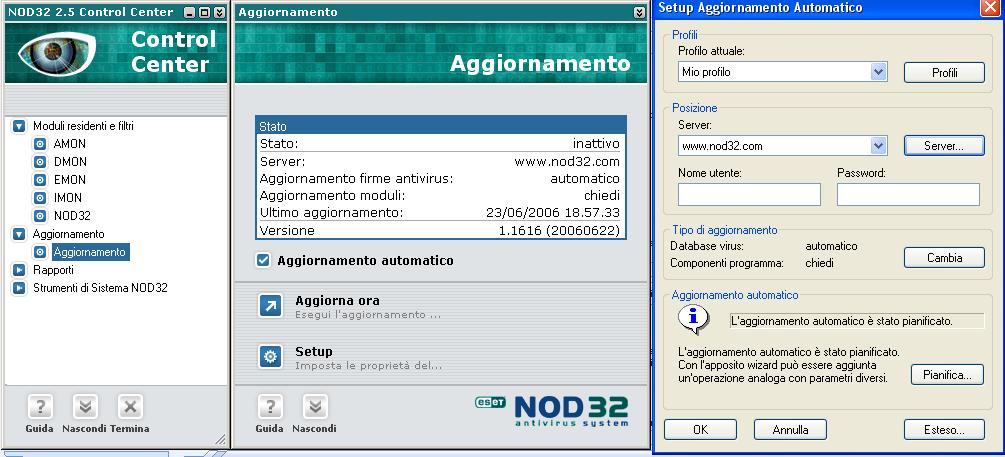The image size is (1005, 457).
Task: Close the Setup Aggiornamento Automatico dialog
Action: [x=990, y=8]
